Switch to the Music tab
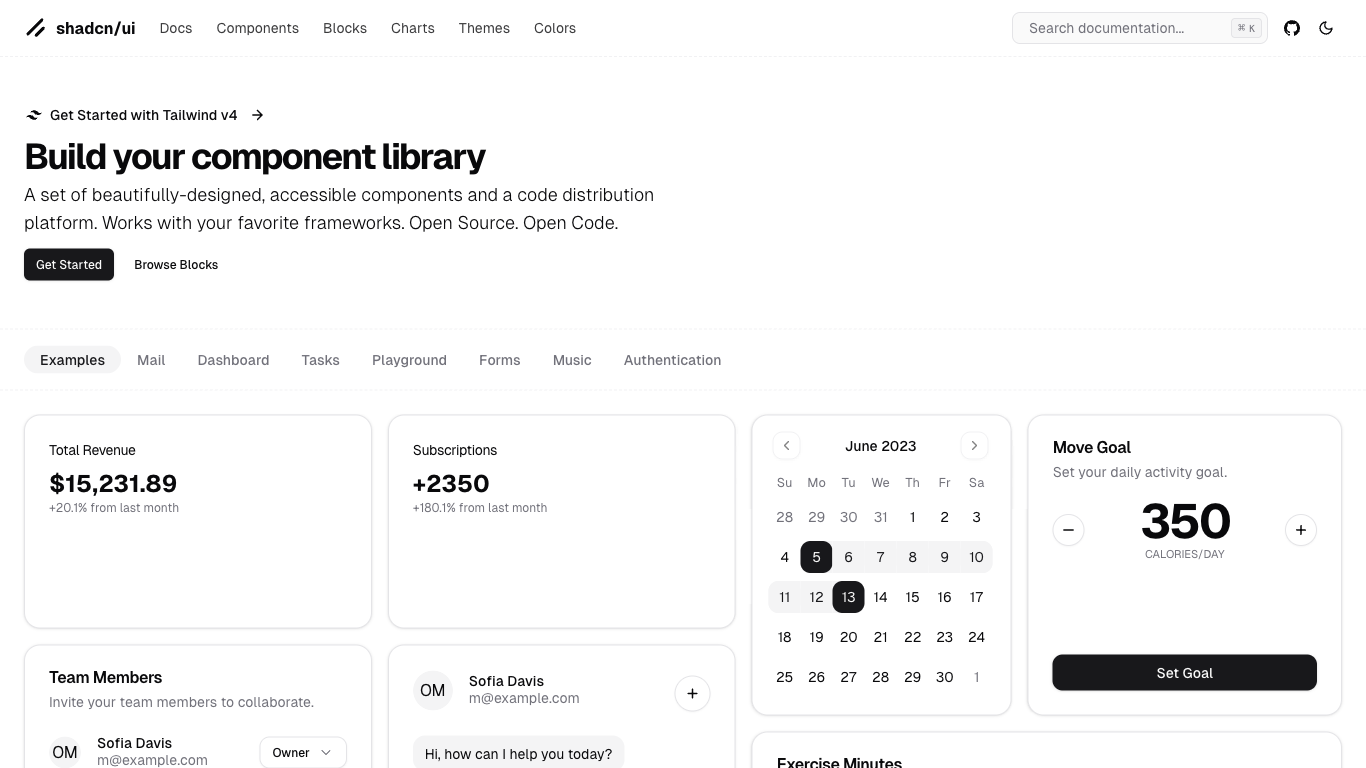Image resolution: width=1366 pixels, height=768 pixels. click(572, 360)
